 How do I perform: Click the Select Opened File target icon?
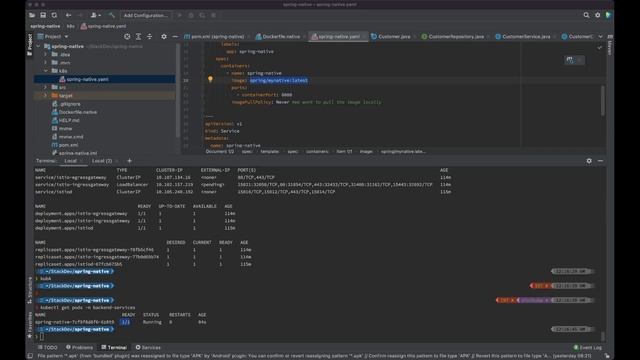(x=127, y=36)
